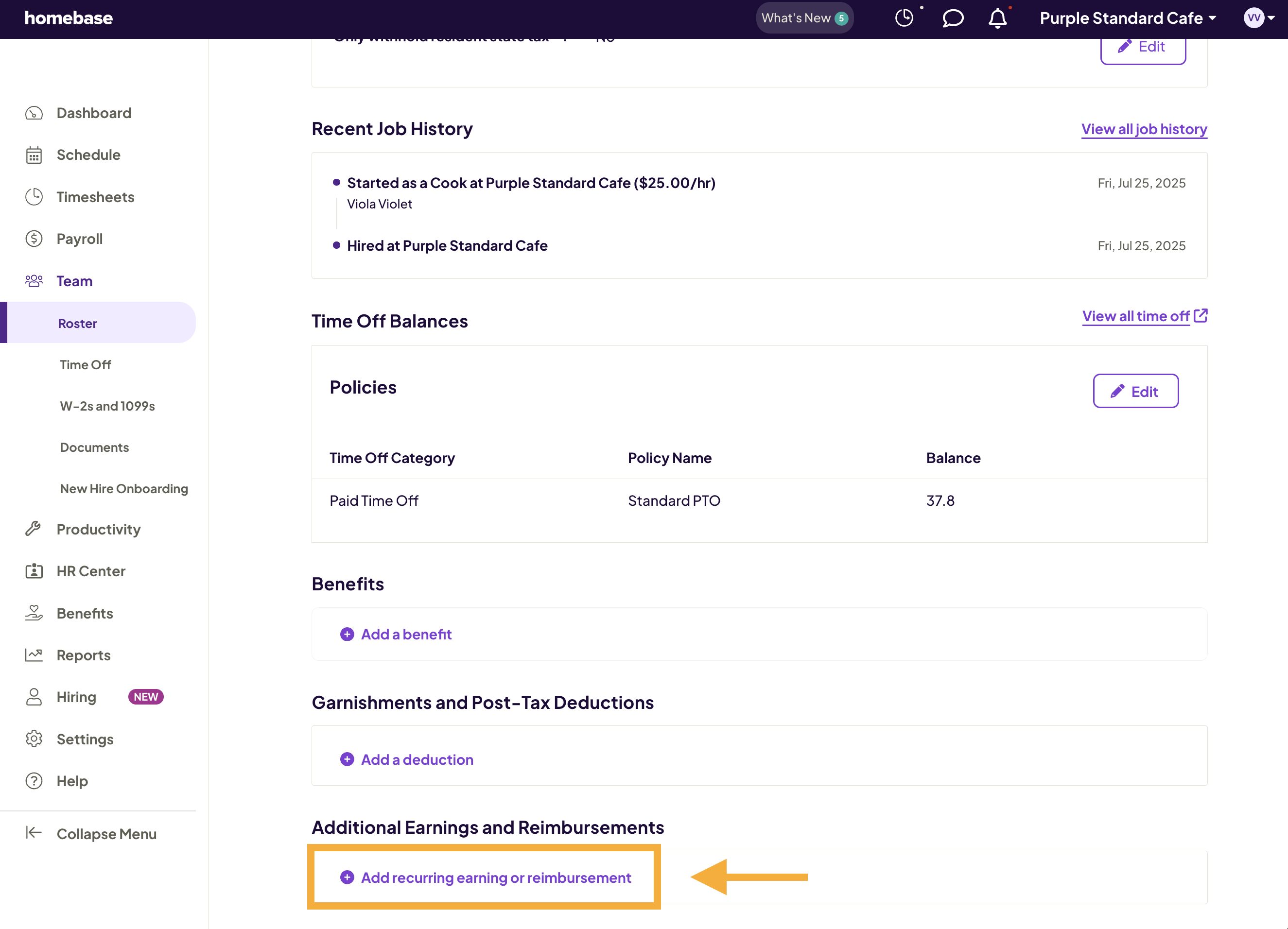
Task: Click the Reports chart icon
Action: pyautogui.click(x=34, y=655)
